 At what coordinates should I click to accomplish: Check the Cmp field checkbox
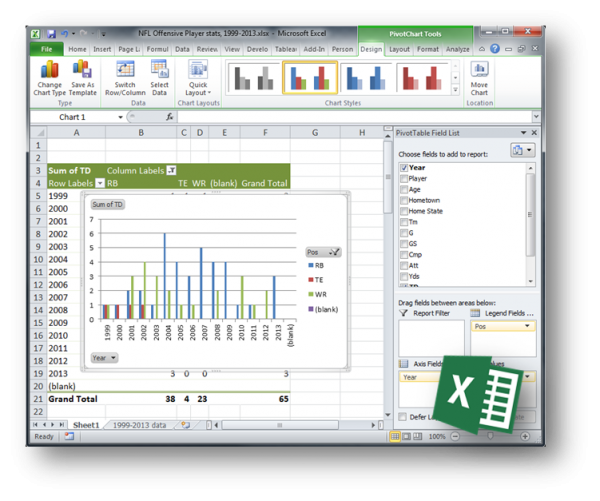(x=404, y=255)
